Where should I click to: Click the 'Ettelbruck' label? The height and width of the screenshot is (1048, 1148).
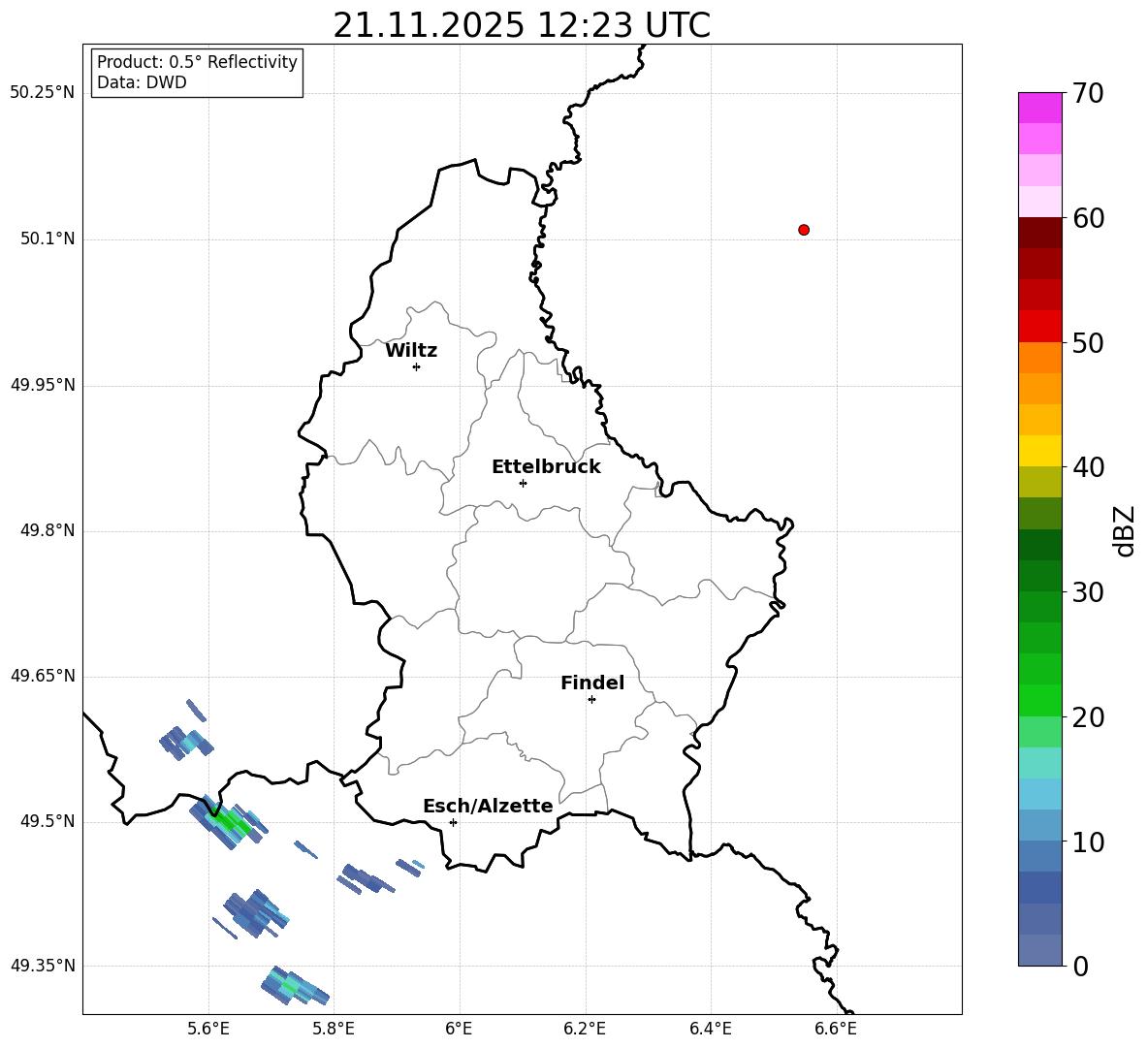546,467
